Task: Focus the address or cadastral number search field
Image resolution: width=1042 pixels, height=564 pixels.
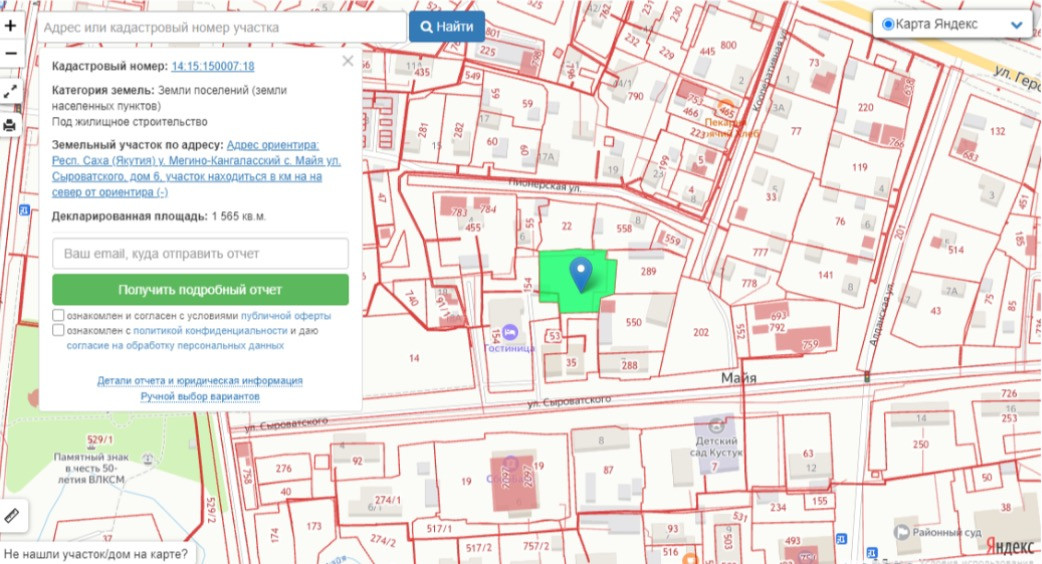Action: (222, 27)
